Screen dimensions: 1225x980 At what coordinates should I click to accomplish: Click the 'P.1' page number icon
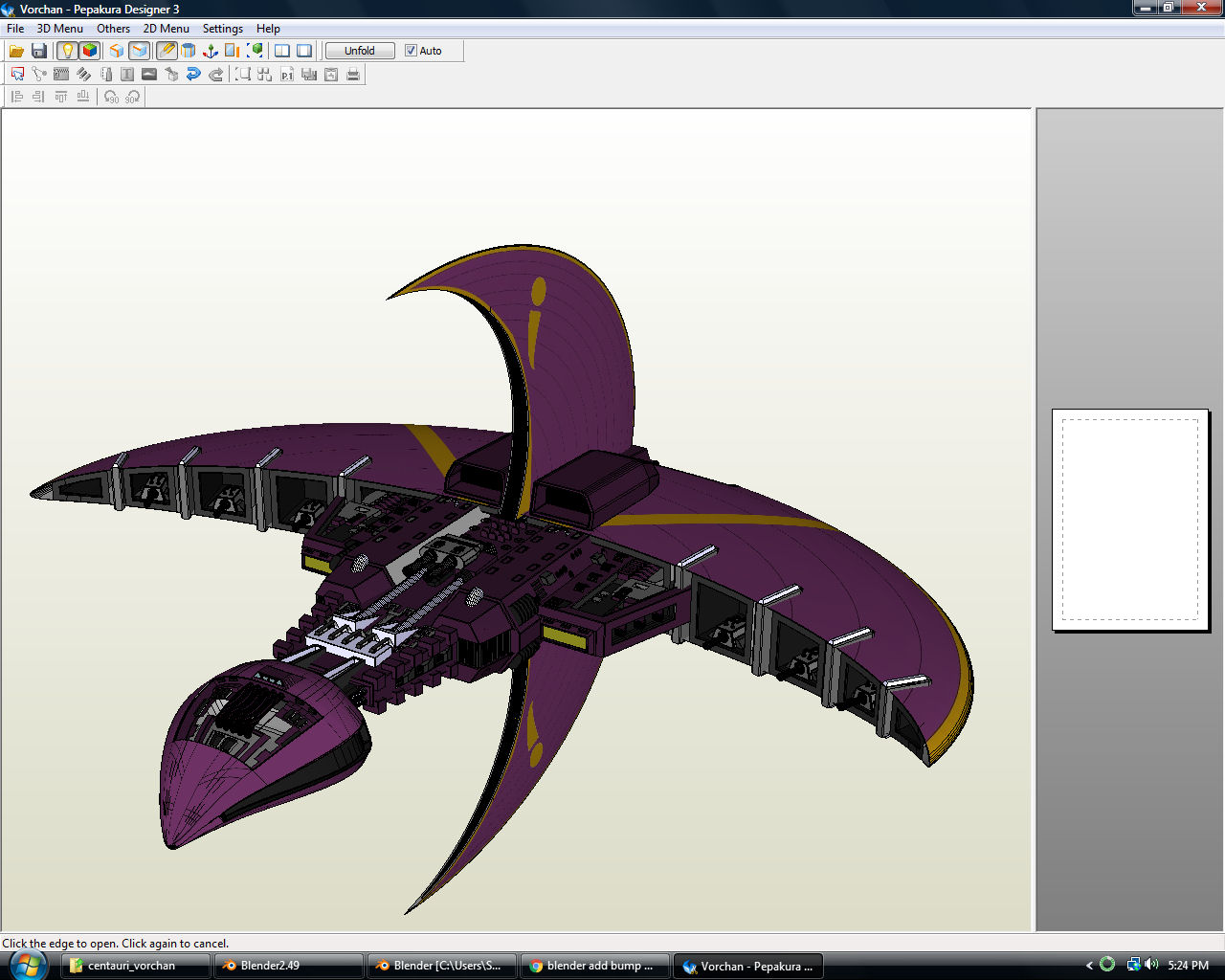tap(287, 74)
